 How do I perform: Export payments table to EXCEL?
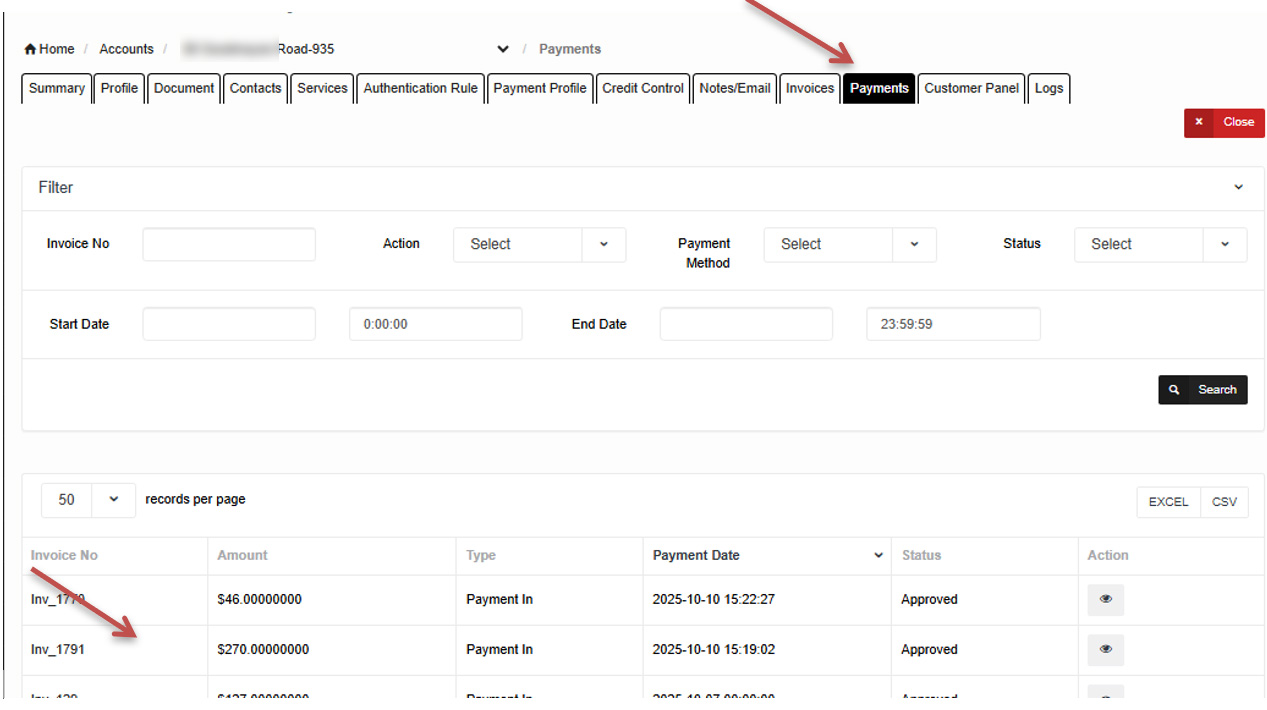click(x=1167, y=502)
